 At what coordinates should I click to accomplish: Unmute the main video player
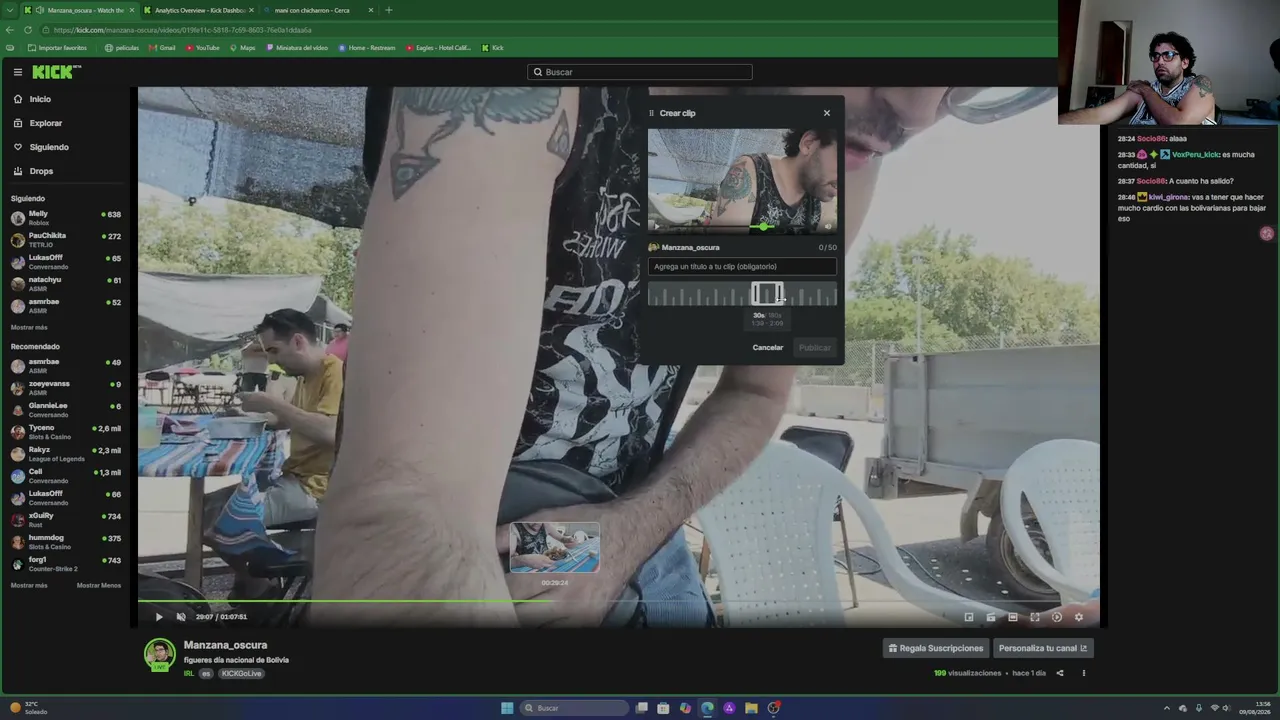(x=181, y=617)
